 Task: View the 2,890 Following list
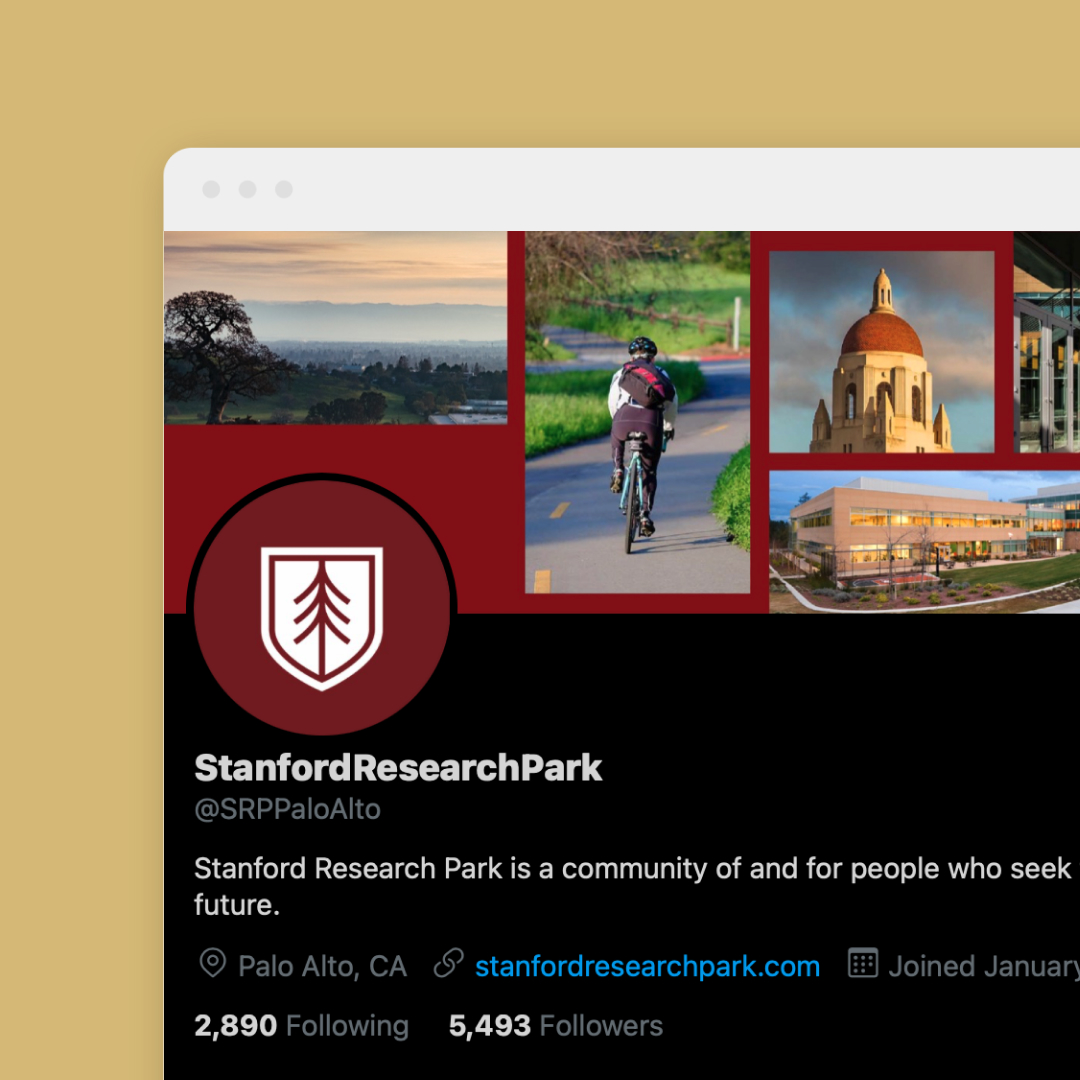coord(301,1026)
